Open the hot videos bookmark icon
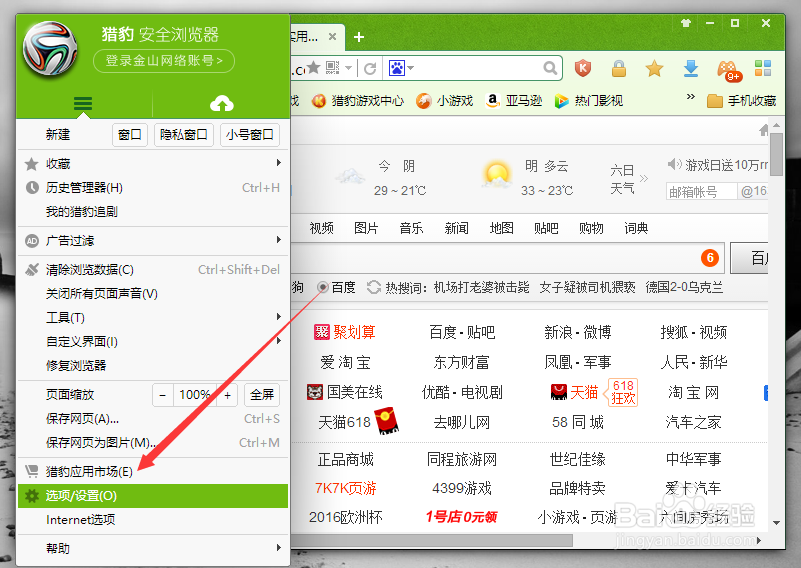The height and width of the screenshot is (568, 801). [x=561, y=101]
